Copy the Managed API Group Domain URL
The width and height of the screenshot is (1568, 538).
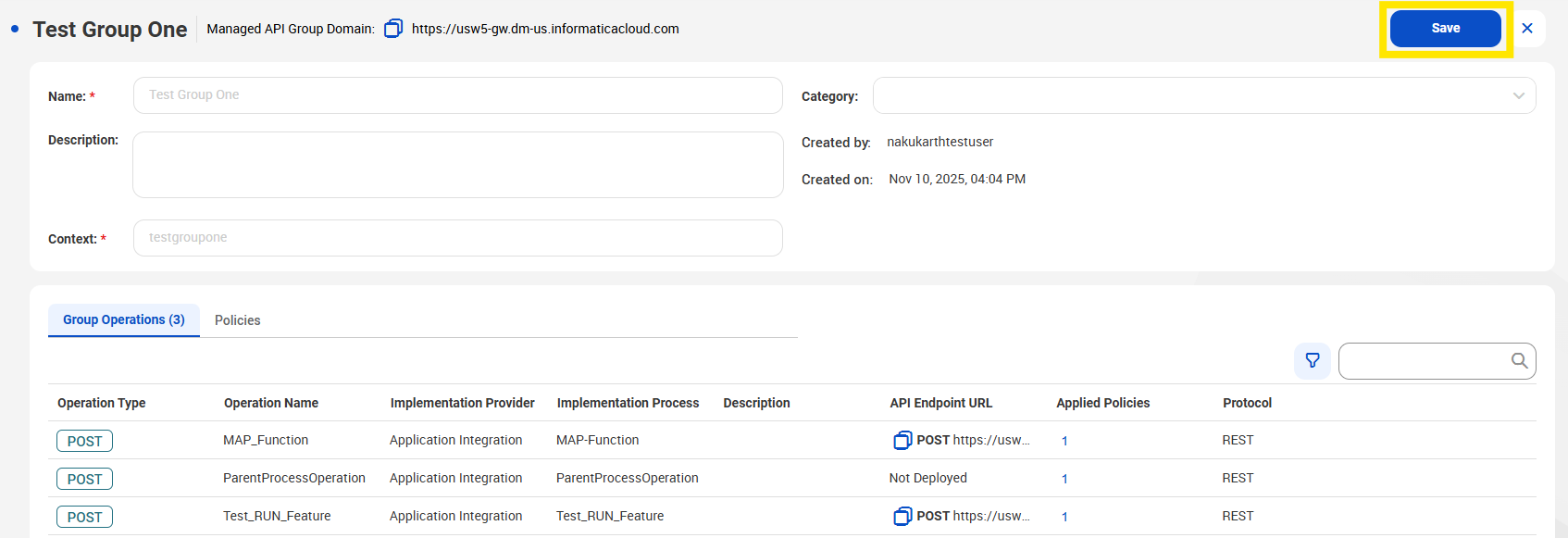coord(393,29)
